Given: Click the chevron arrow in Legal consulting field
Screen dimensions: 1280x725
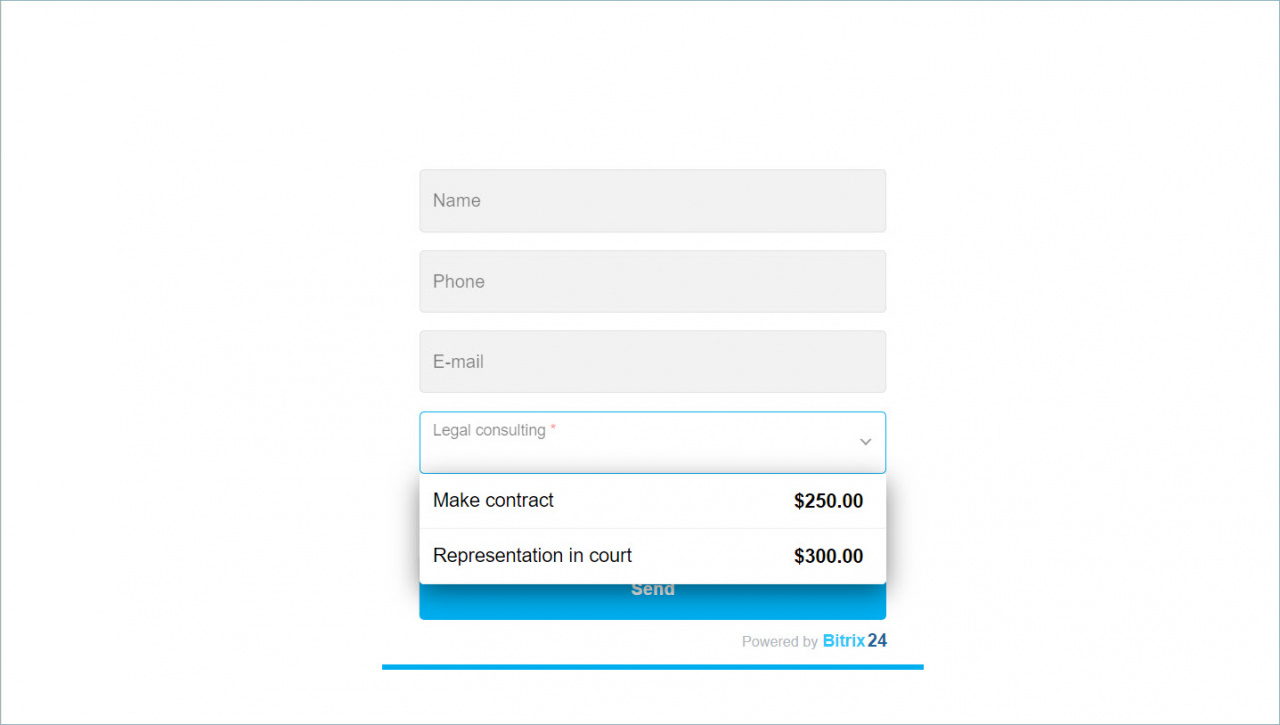Looking at the screenshot, I should pyautogui.click(x=866, y=442).
